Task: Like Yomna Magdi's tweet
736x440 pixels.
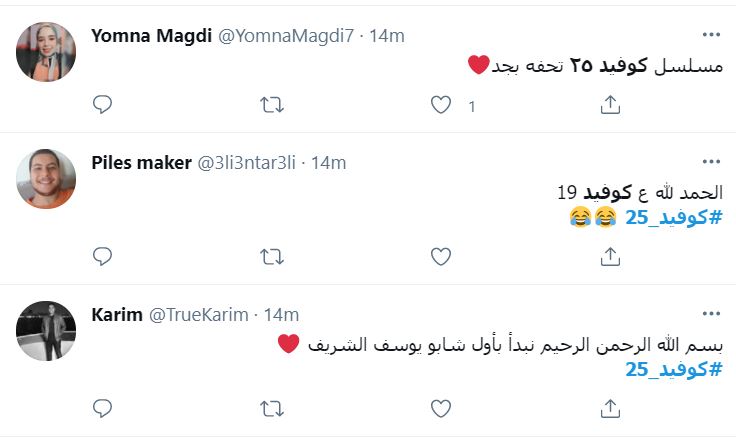Action: pos(441,104)
